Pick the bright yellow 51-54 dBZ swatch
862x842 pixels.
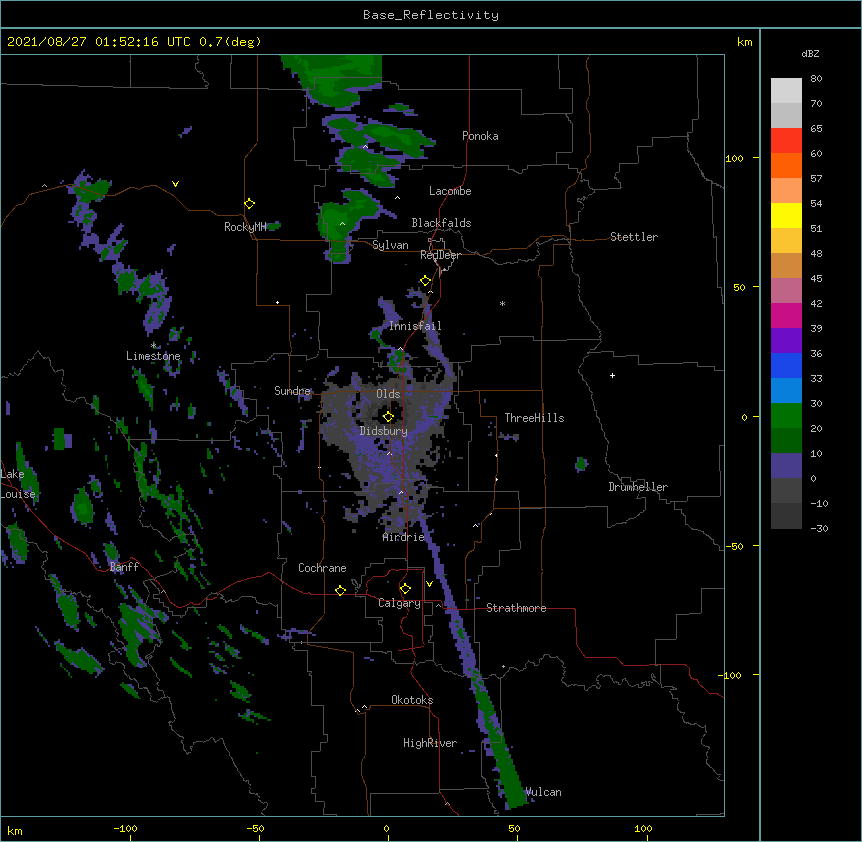pyautogui.click(x=786, y=215)
